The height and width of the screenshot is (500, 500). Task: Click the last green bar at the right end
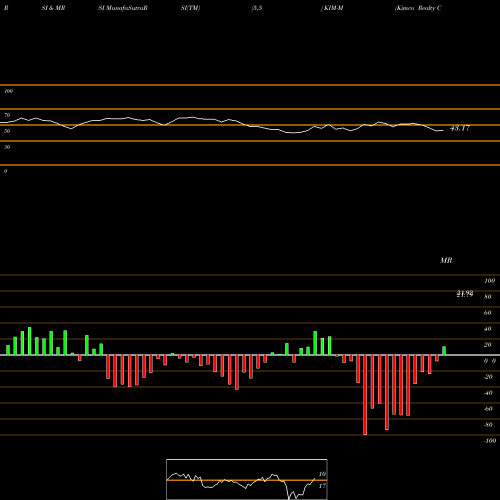click(444, 351)
